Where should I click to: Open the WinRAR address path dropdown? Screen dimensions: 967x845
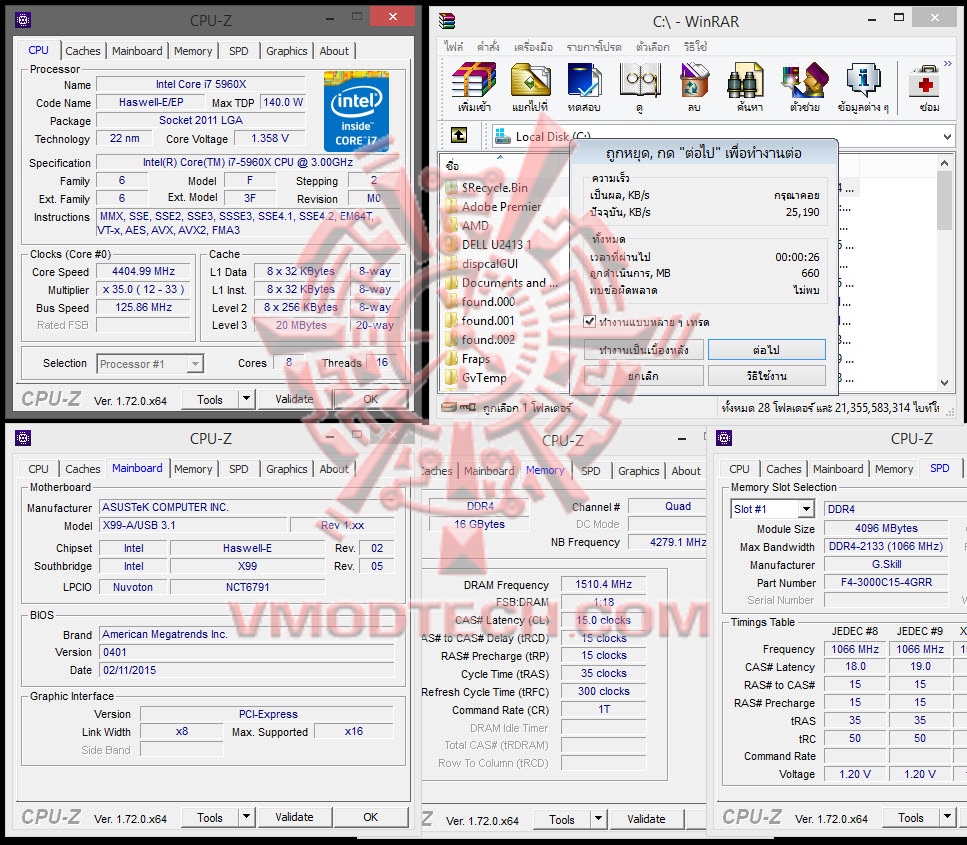pyautogui.click(x=947, y=136)
